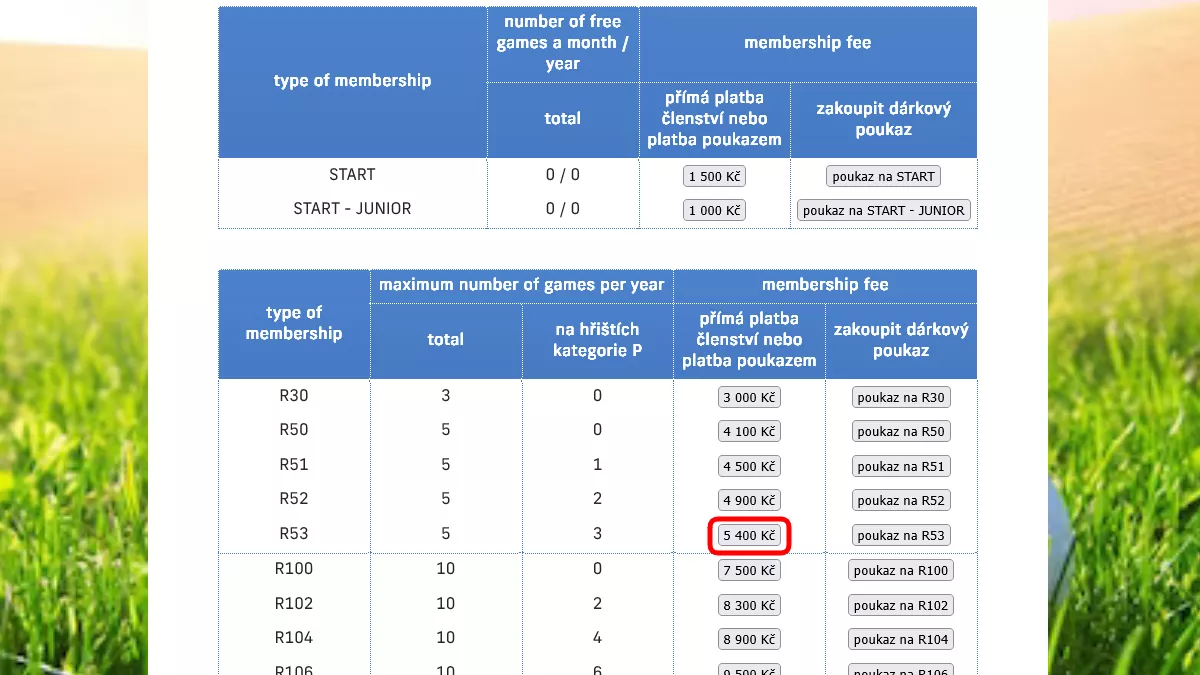Viewport: 1200px width, 675px height.
Task: Select the 'poukaz na R104' button
Action: point(900,640)
